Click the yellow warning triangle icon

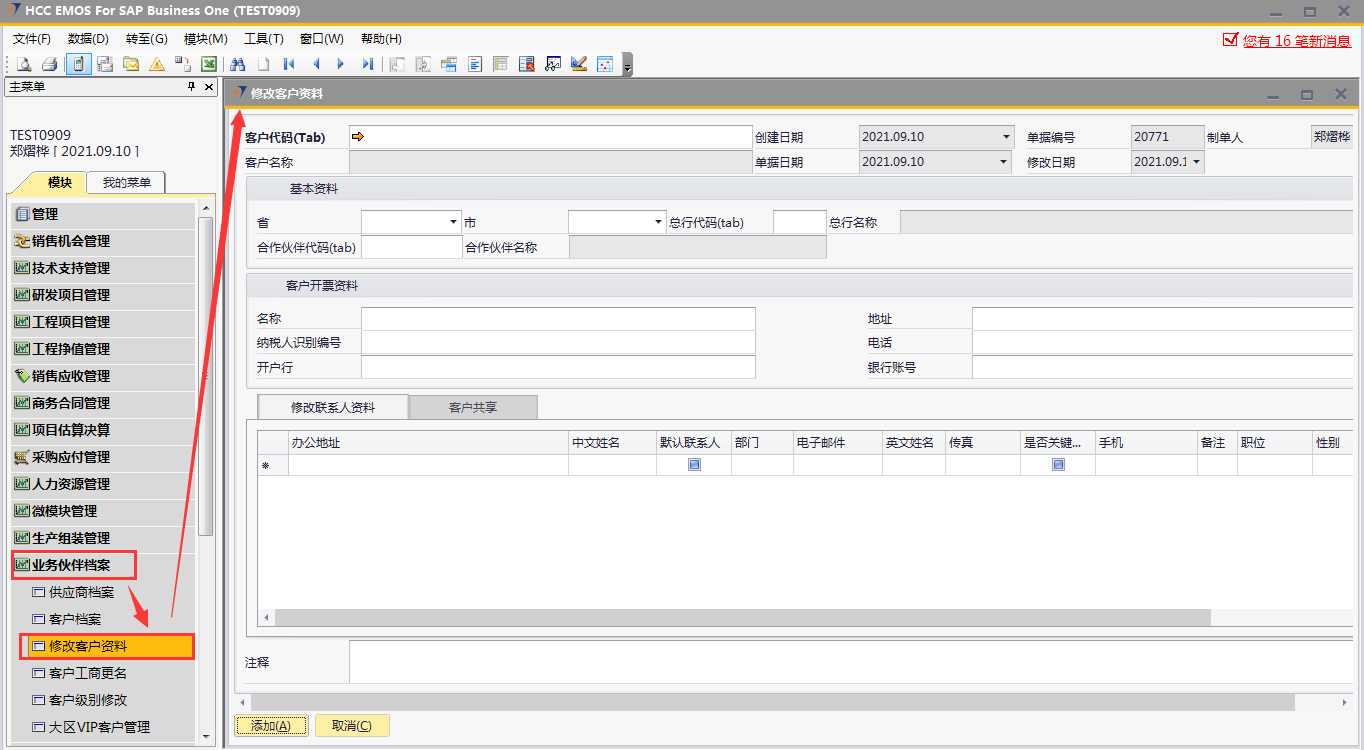point(157,64)
